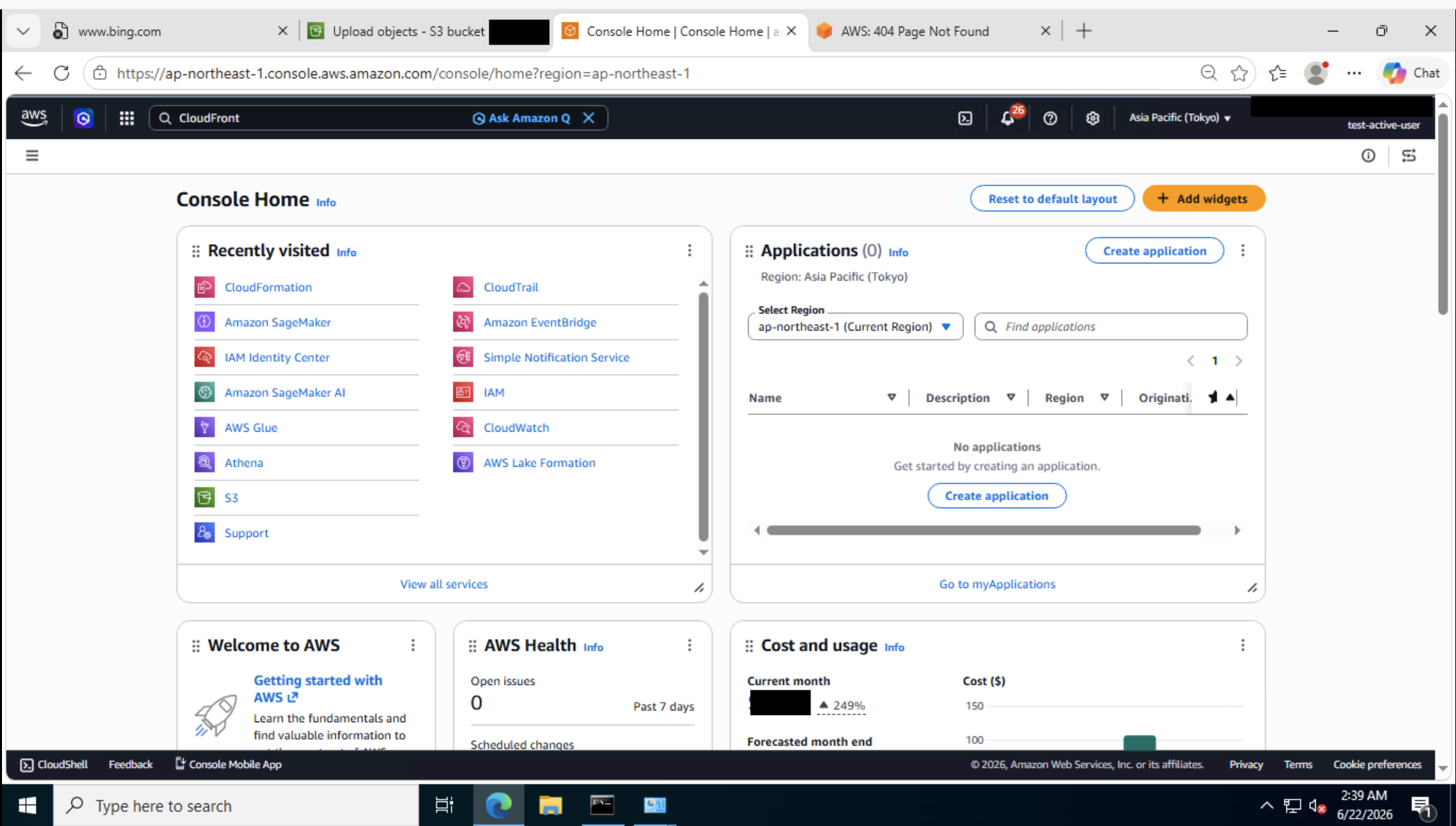Open the page preferences icon
1456x826 pixels.
click(1408, 156)
